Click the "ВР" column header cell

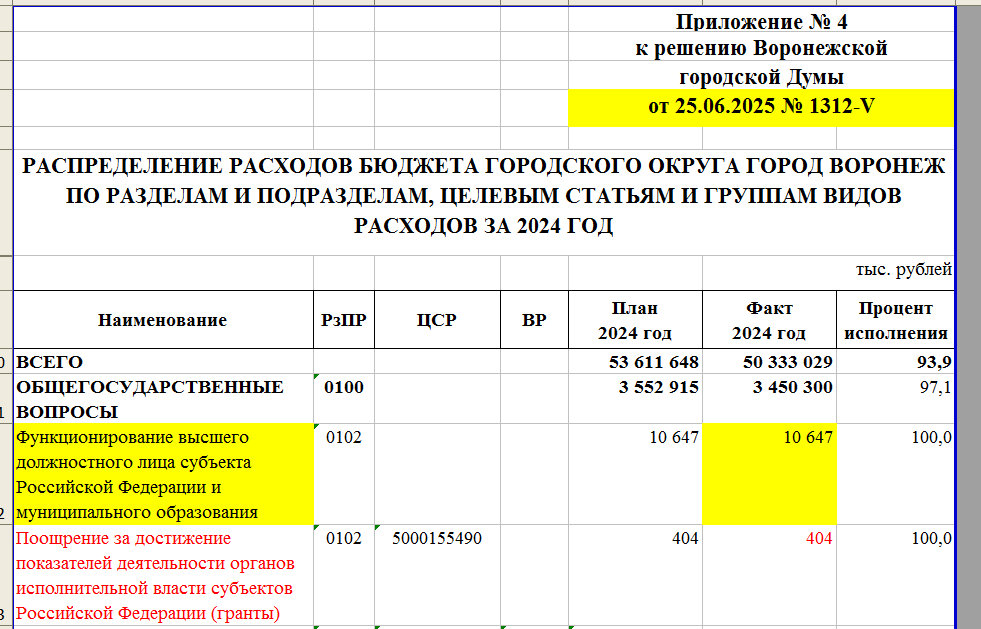pos(534,320)
